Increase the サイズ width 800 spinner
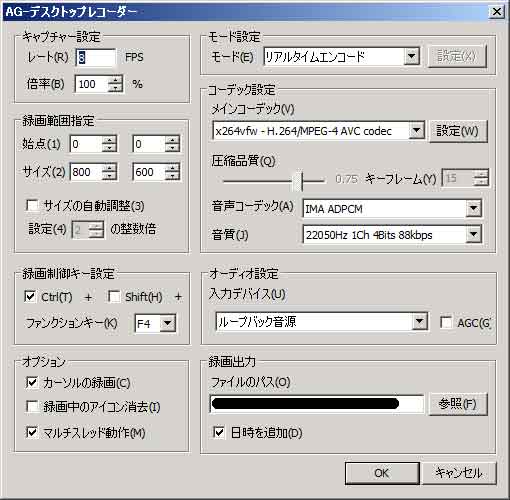Image resolution: width=510 pixels, height=500 pixels. pos(109,168)
